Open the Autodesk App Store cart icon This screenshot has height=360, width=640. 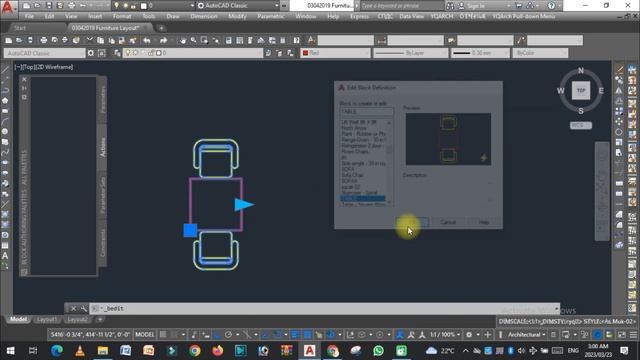coord(519,6)
